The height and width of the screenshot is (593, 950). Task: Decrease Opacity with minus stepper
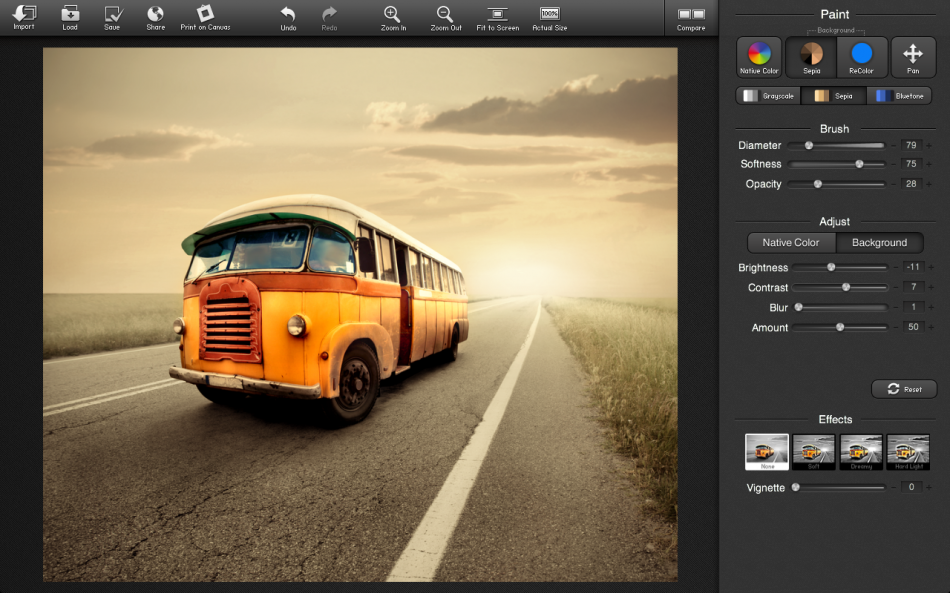click(x=893, y=185)
